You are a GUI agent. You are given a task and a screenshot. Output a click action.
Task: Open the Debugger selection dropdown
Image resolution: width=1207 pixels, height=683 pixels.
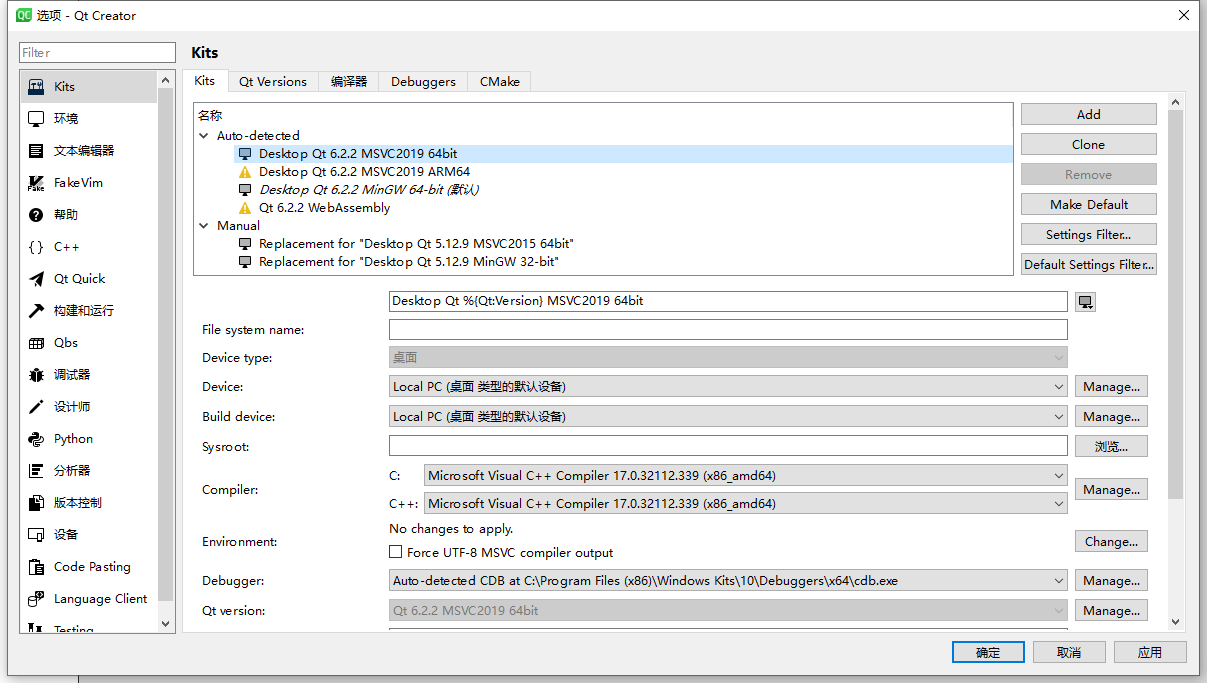coord(1058,580)
